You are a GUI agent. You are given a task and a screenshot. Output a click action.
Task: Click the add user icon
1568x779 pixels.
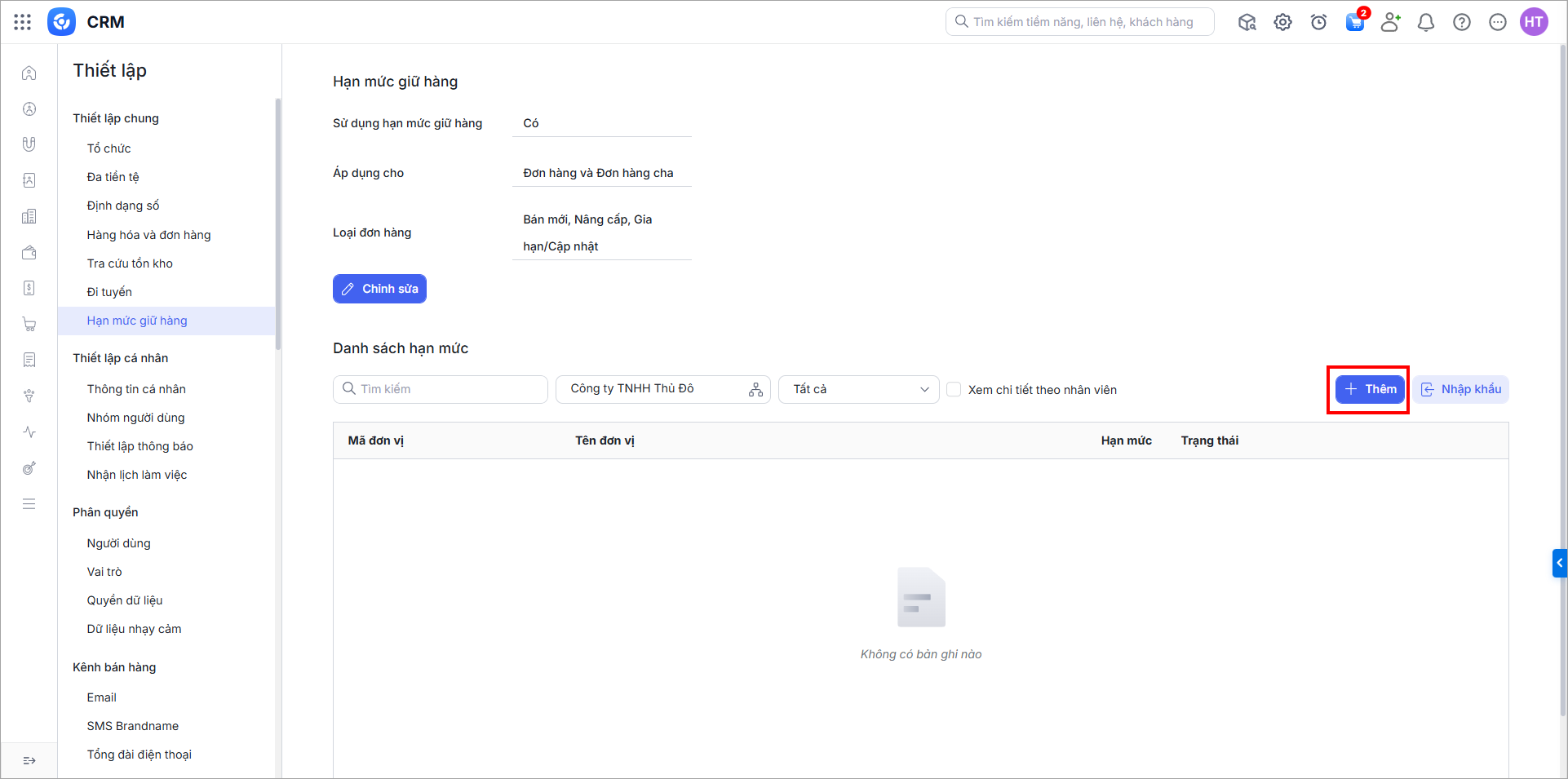coord(1390,22)
